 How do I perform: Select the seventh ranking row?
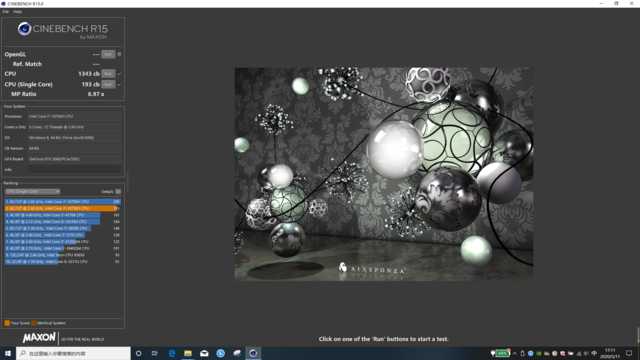pos(62,242)
